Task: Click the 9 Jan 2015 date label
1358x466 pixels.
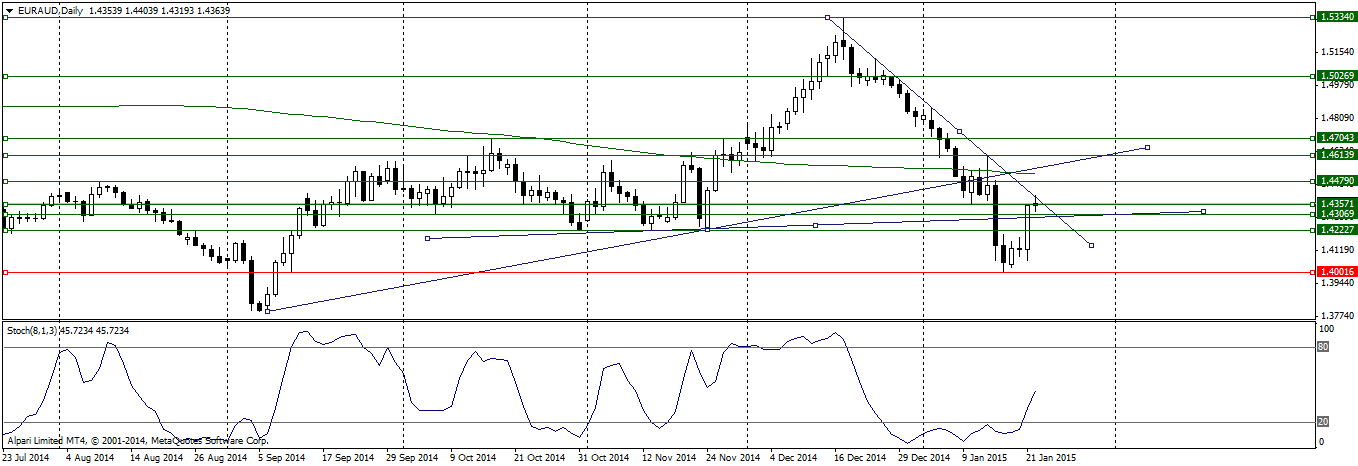Action: click(x=986, y=458)
